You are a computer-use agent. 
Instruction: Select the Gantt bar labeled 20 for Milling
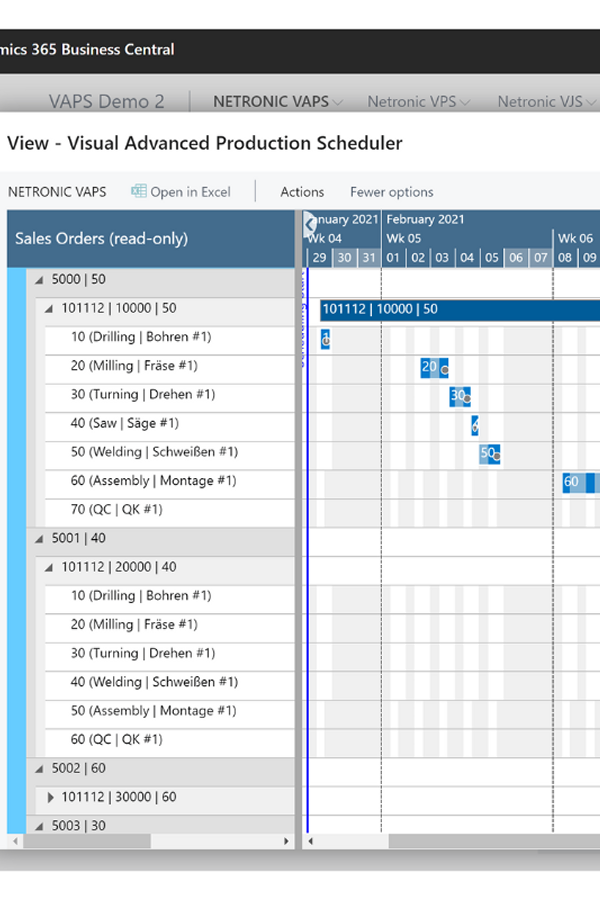click(x=430, y=367)
